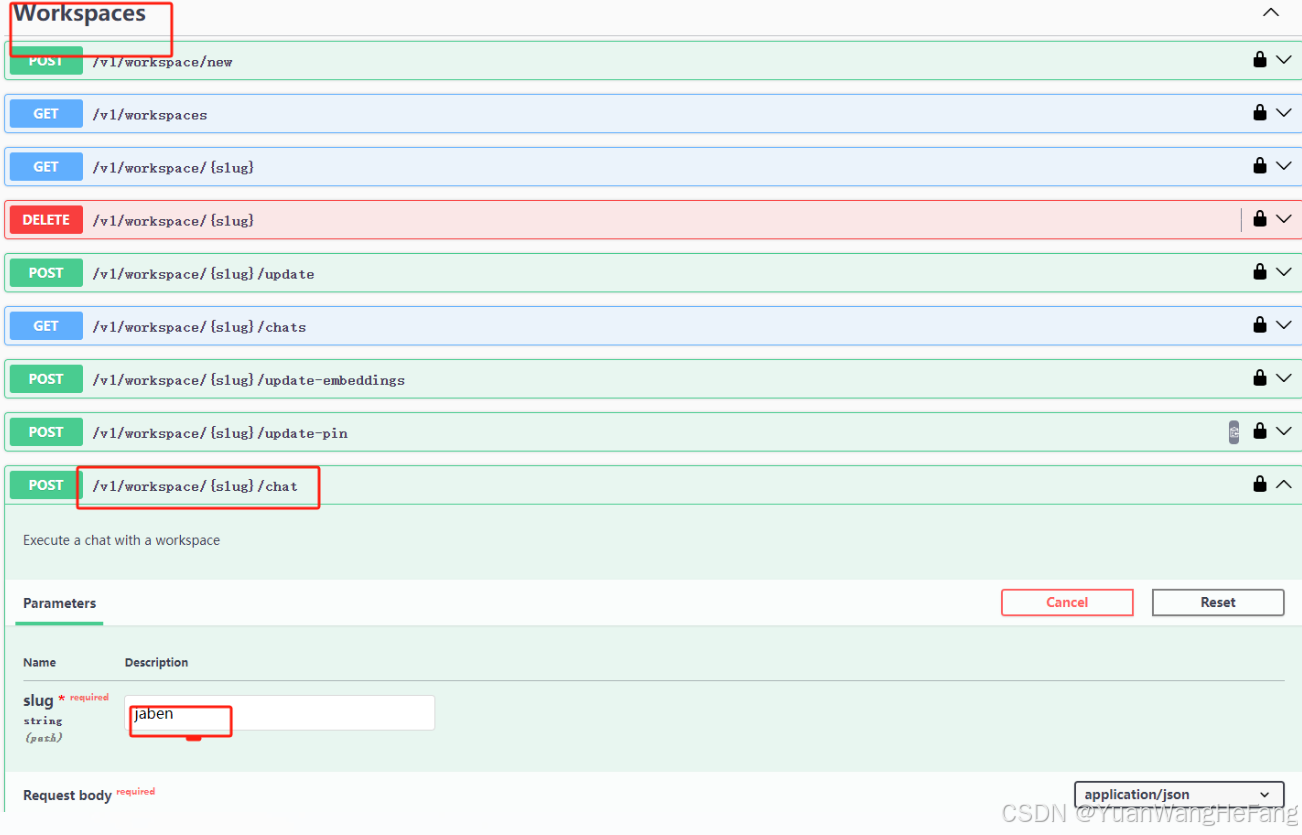Click the /v1/workspace/{slug}/update-embeddings path text
Screen dimensions: 1302x835
click(248, 380)
